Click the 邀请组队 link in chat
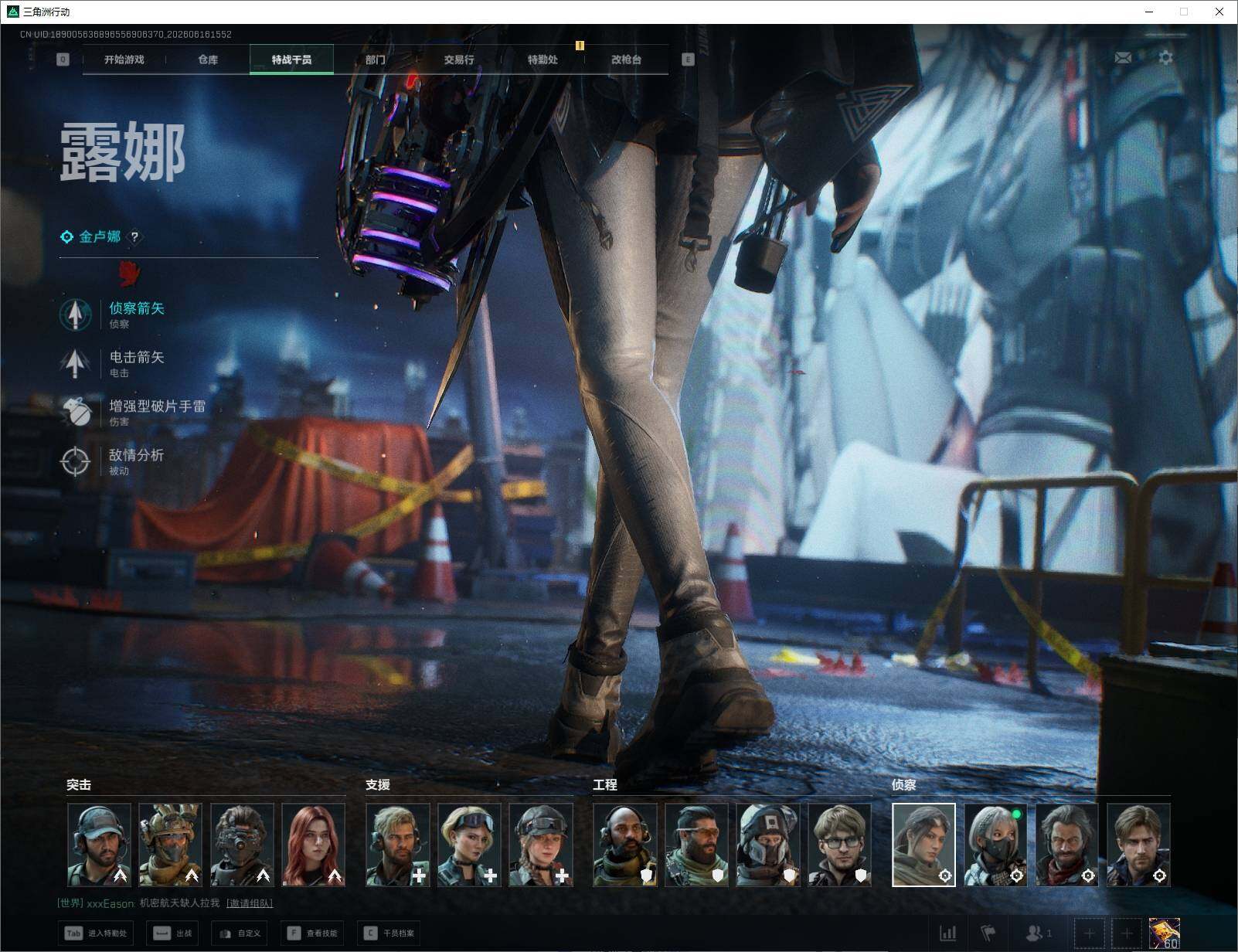This screenshot has width=1238, height=952. (x=250, y=903)
